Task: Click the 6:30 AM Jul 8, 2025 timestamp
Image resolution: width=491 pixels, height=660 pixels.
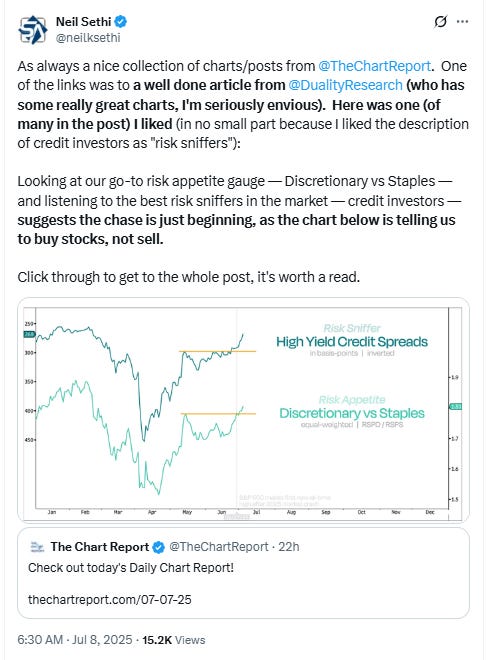Action: 75,640
